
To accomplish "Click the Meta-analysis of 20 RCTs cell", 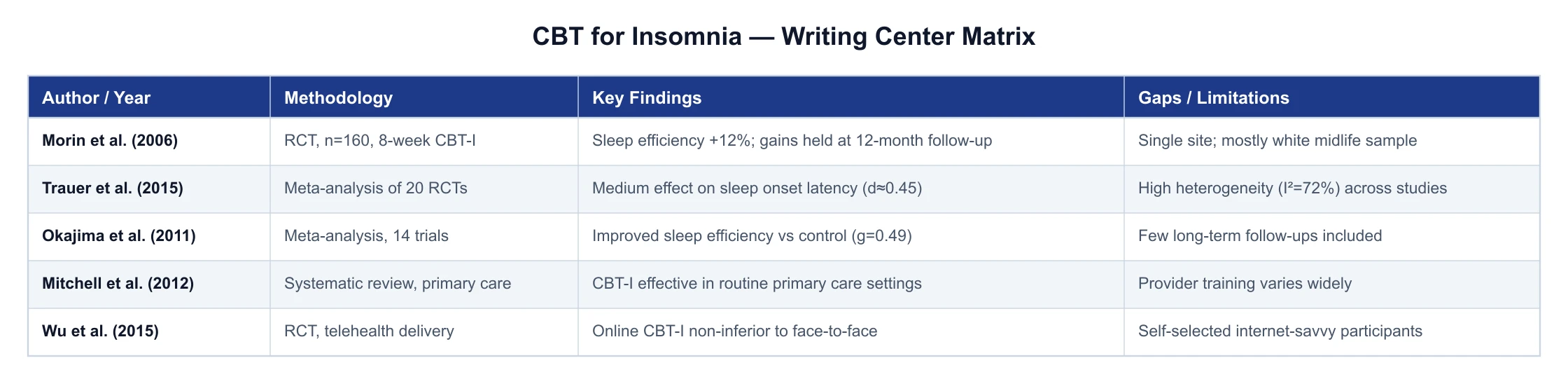I will [424, 188].
